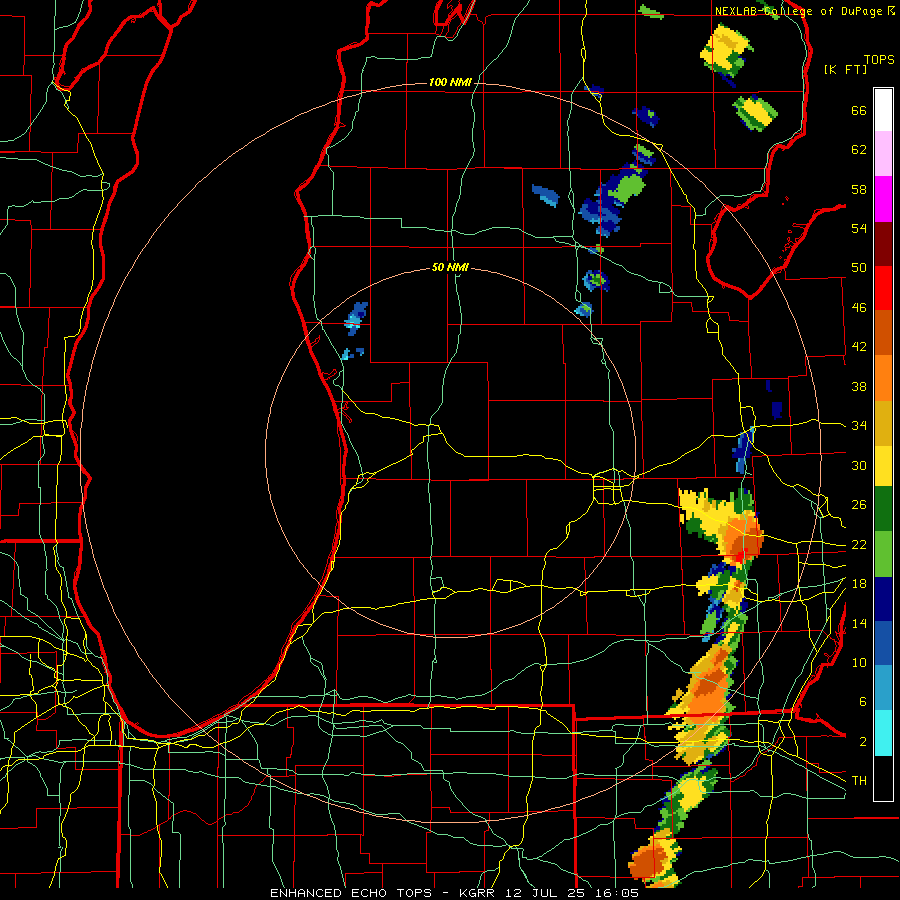Click the gold 38 kft legend swatch
Screen dimensions: 900x900
click(883, 422)
